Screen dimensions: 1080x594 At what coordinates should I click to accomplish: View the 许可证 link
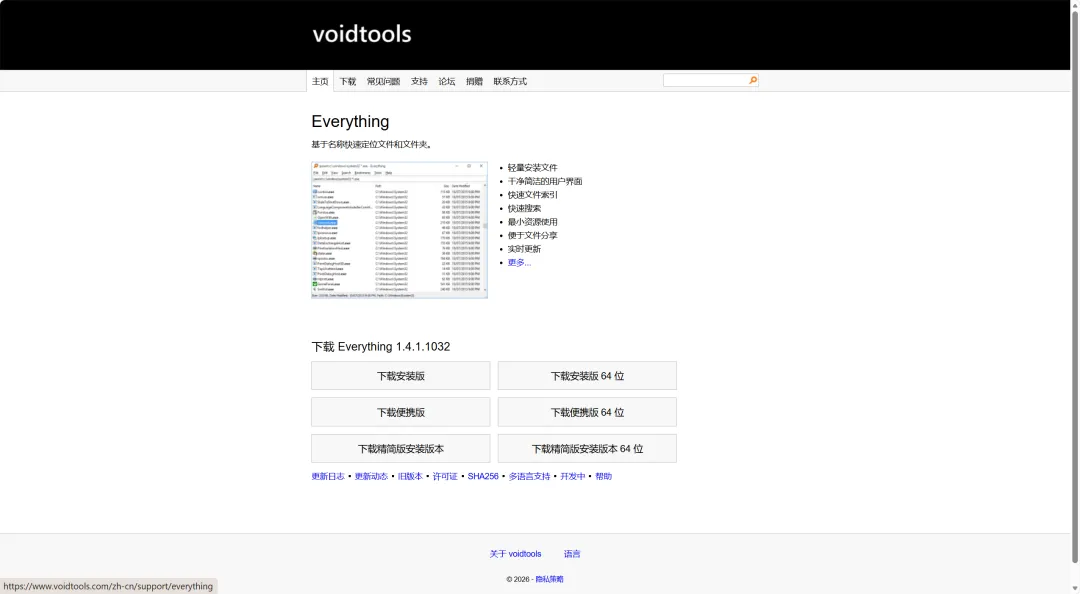(445, 476)
